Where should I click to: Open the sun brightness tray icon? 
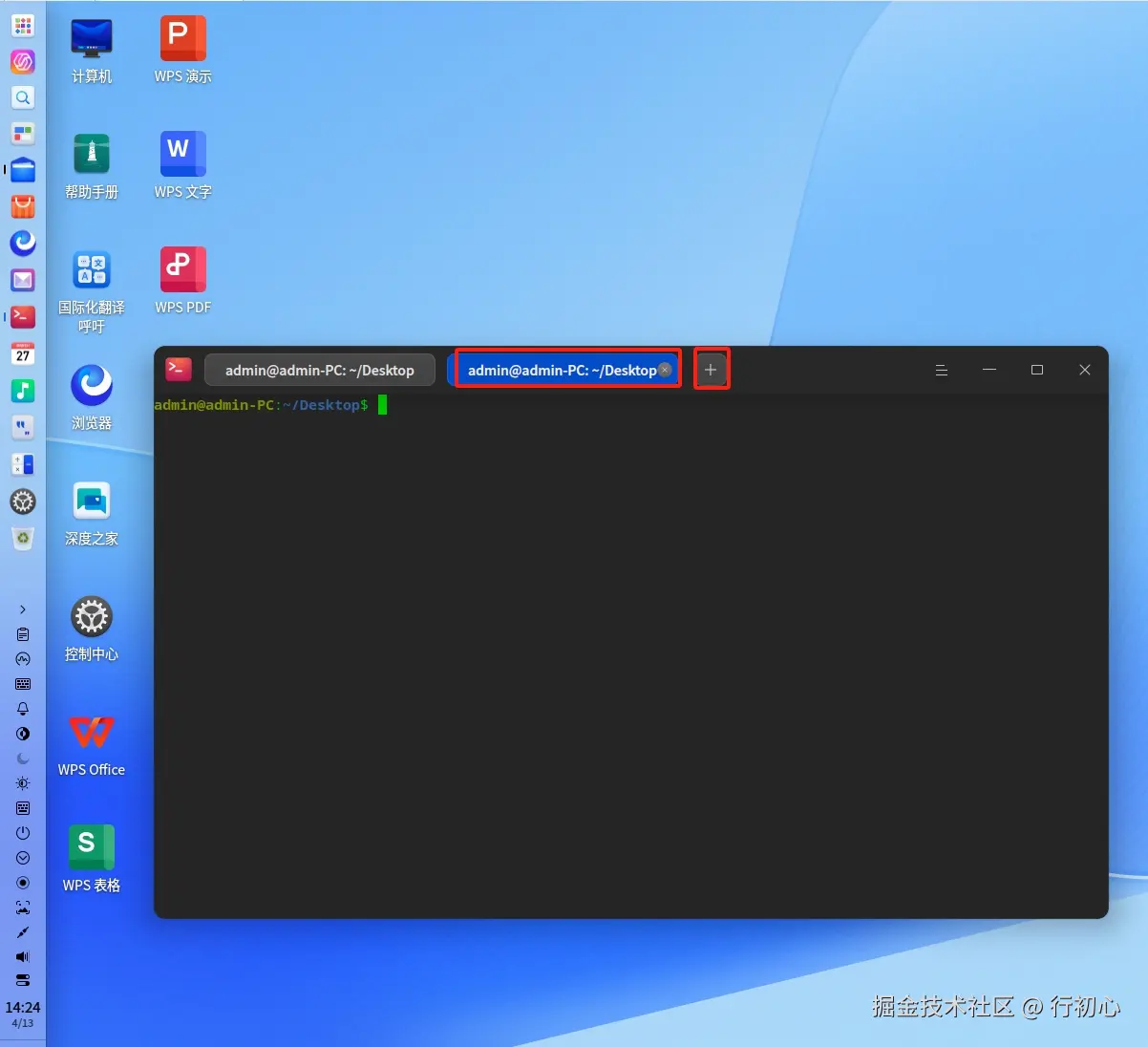pyautogui.click(x=23, y=783)
